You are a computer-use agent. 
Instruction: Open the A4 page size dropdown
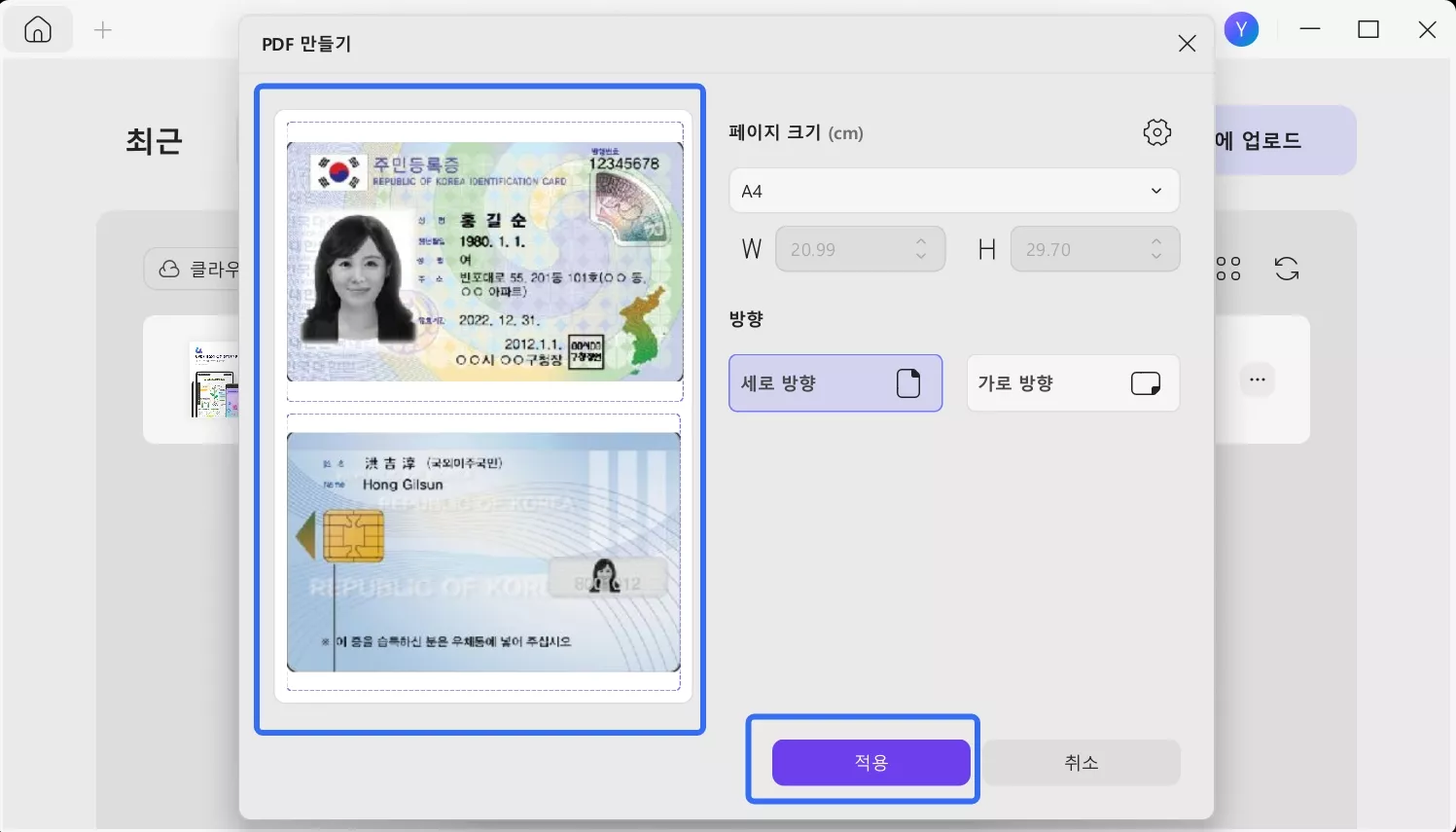tap(953, 191)
